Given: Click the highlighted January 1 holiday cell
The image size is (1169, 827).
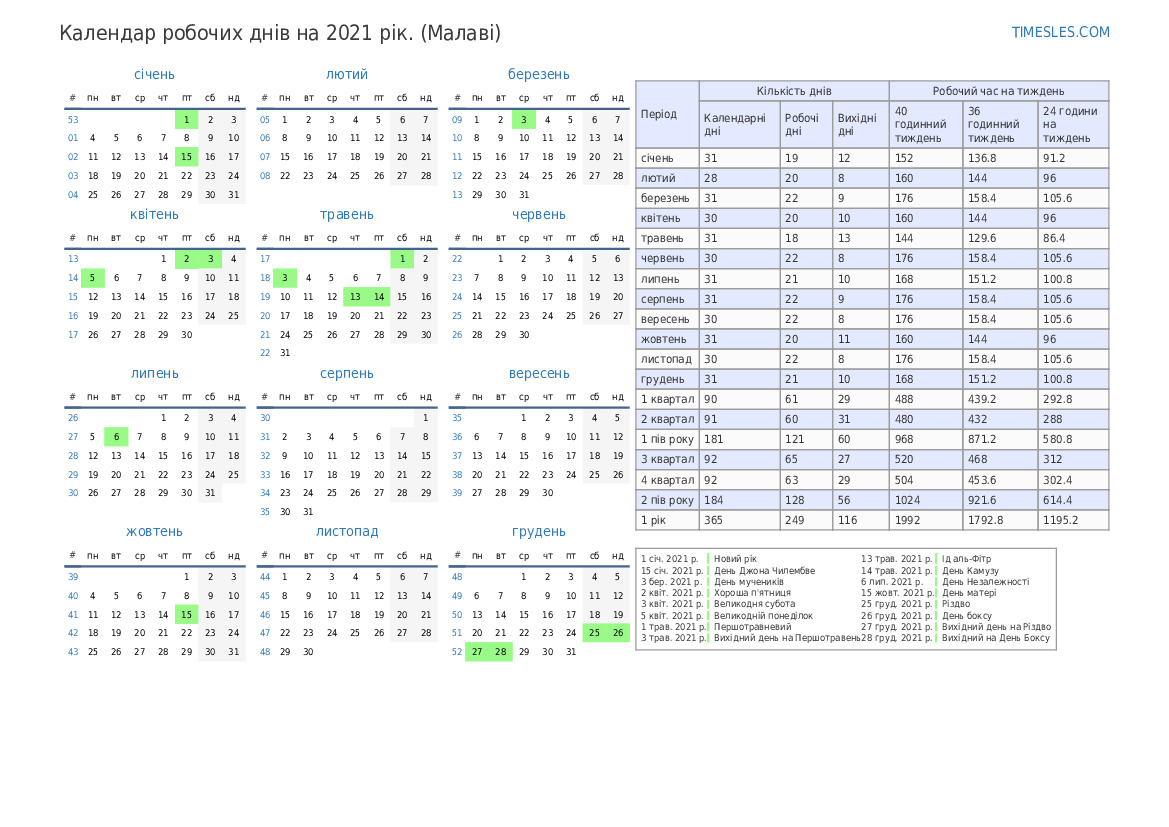Looking at the screenshot, I should (x=186, y=120).
